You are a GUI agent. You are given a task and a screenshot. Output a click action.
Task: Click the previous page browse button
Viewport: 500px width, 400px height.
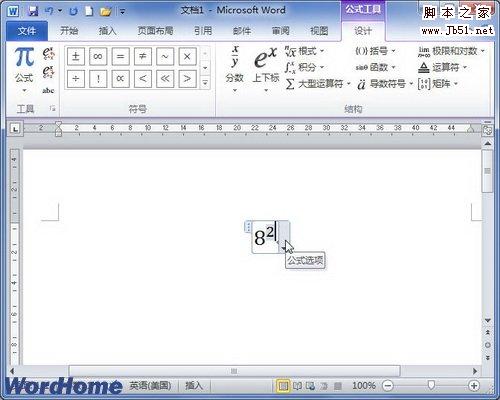[488, 332]
